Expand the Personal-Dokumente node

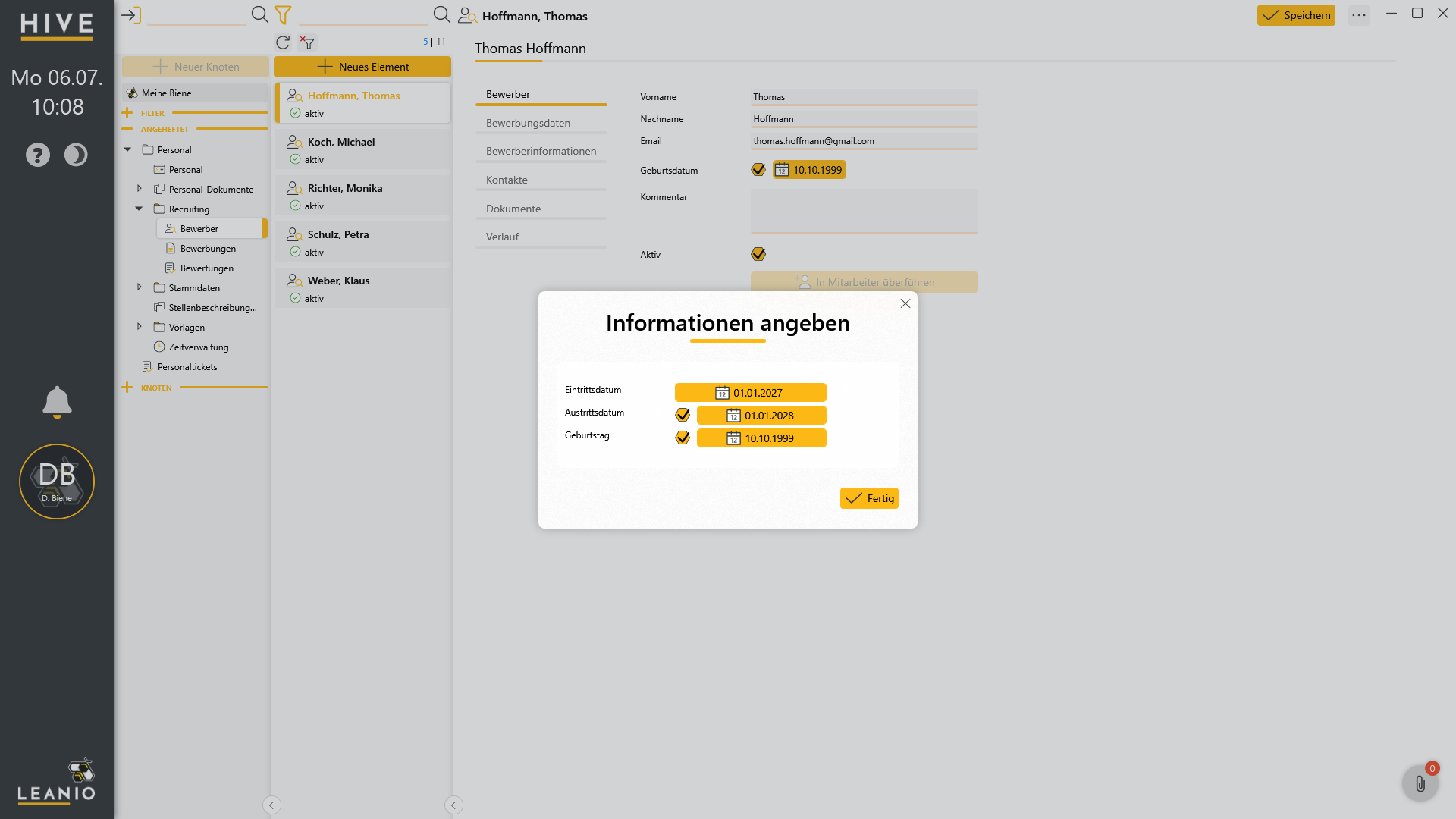(x=139, y=189)
